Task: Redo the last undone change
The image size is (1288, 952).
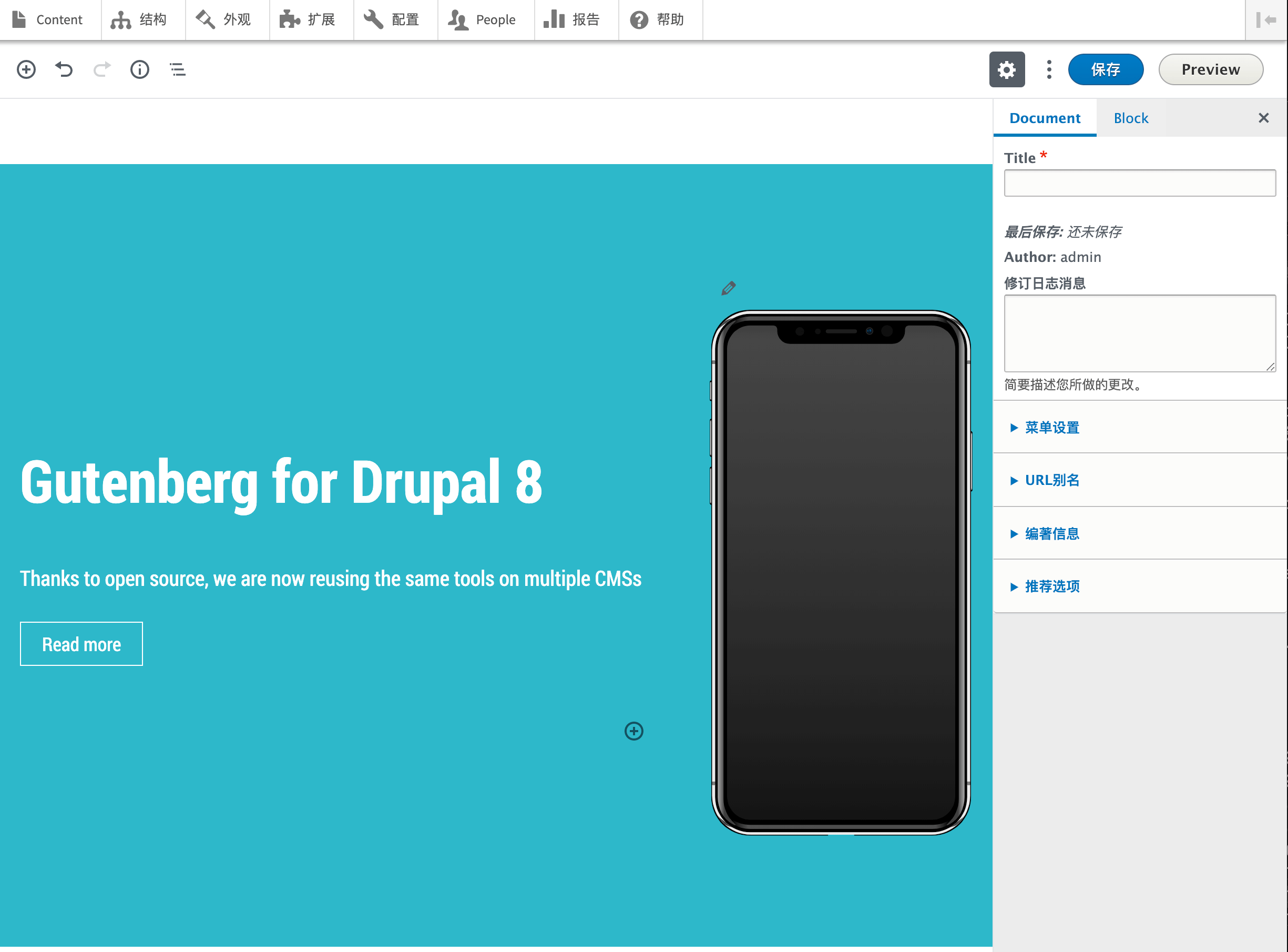Action: 102,70
